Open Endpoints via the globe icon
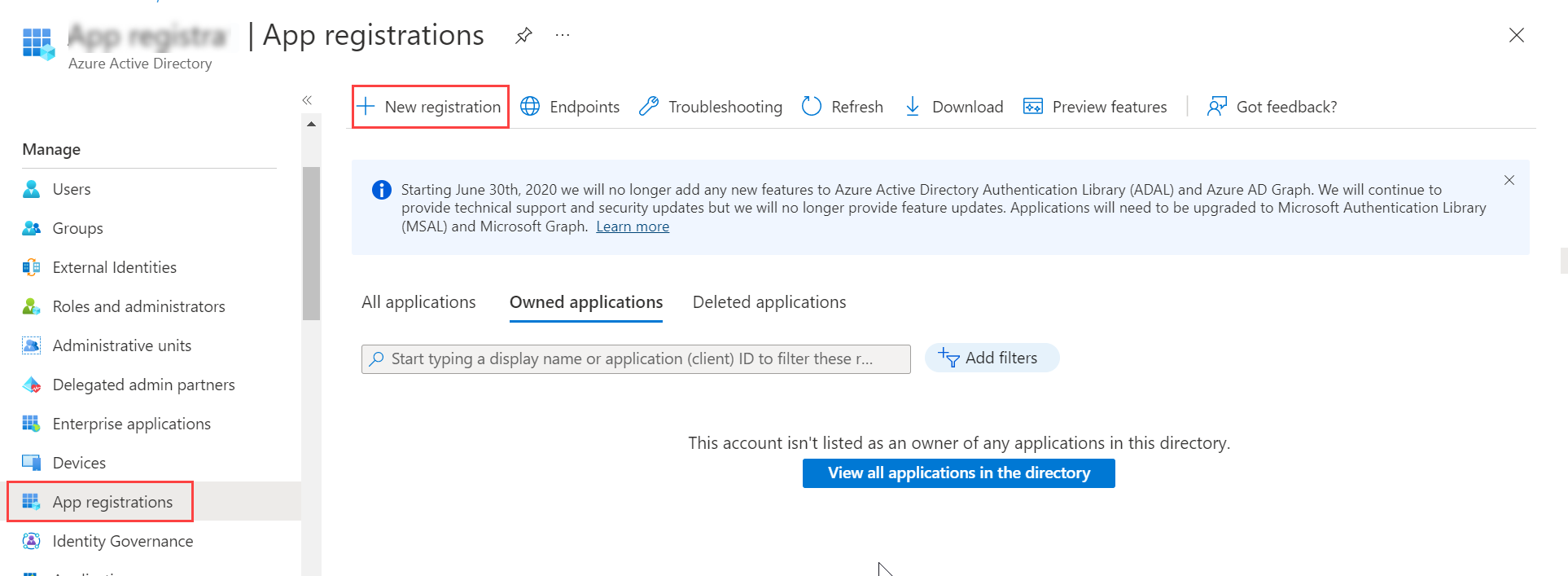 click(x=530, y=107)
